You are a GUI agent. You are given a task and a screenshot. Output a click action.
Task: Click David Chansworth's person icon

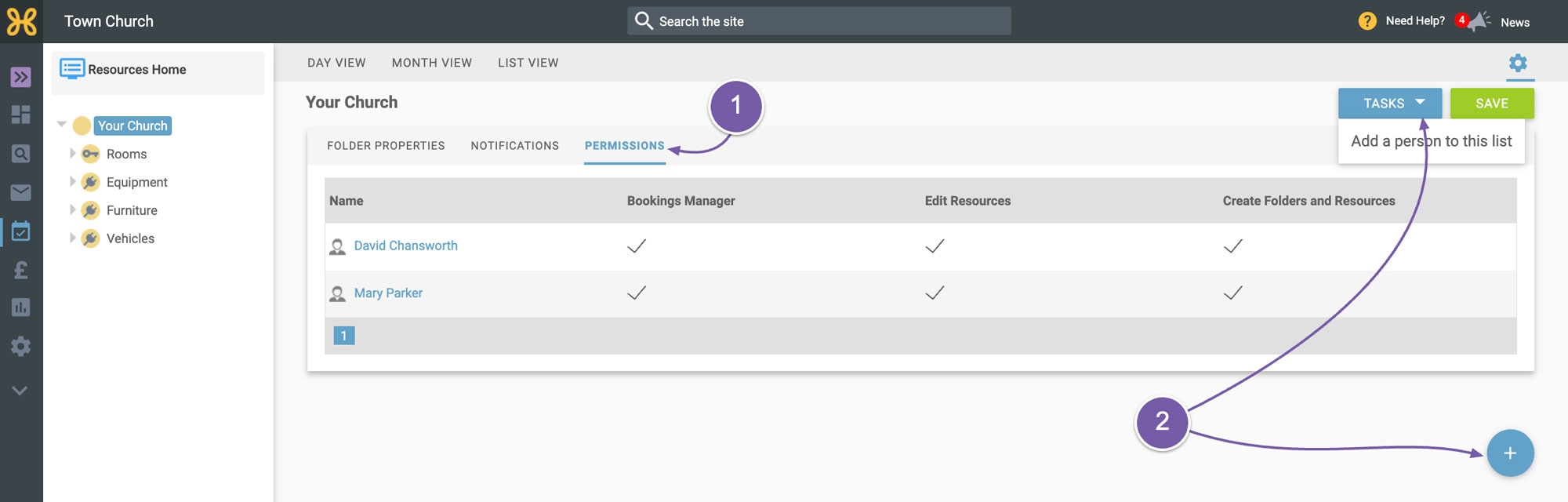pos(338,247)
